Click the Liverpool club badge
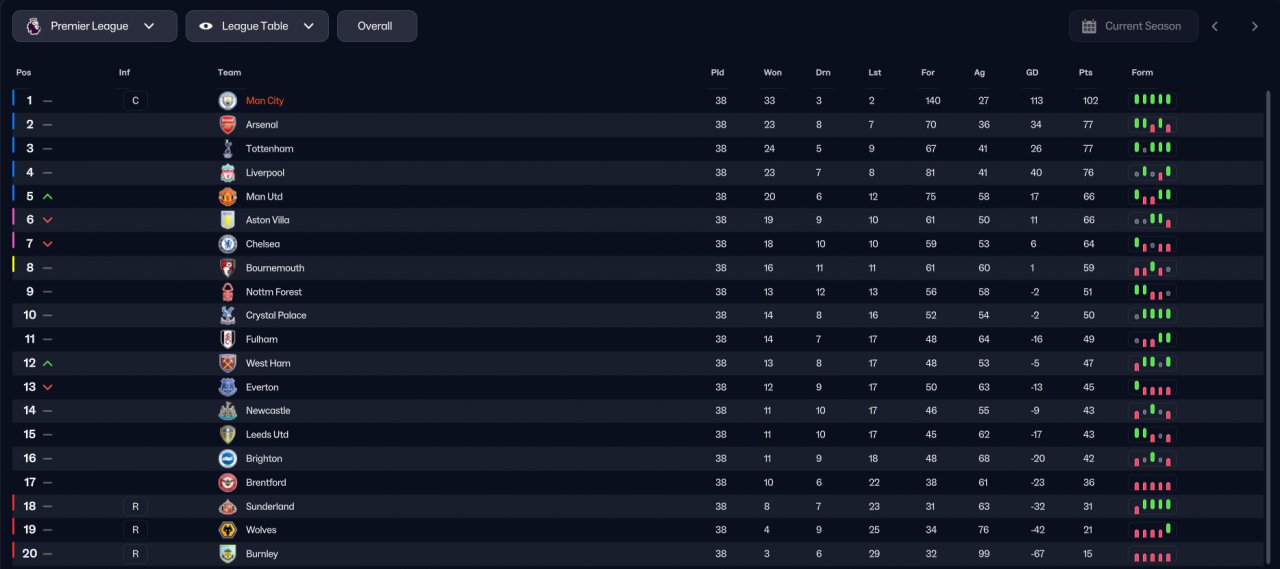The width and height of the screenshot is (1280, 569). (228, 173)
